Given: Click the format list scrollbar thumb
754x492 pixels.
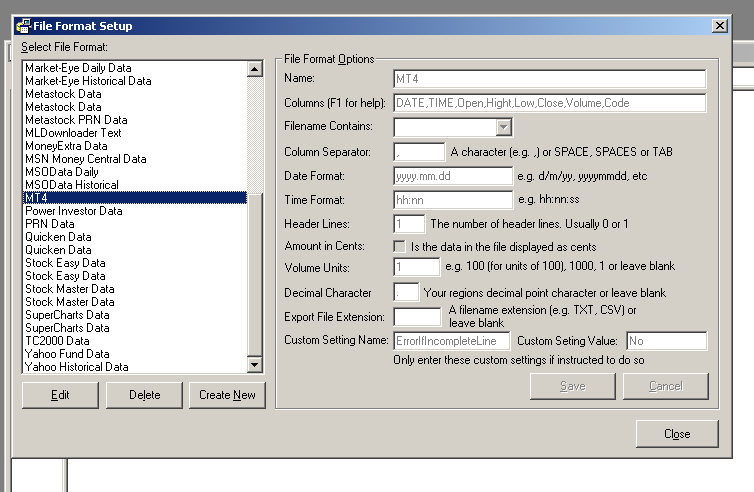Looking at the screenshot, I should [254, 275].
